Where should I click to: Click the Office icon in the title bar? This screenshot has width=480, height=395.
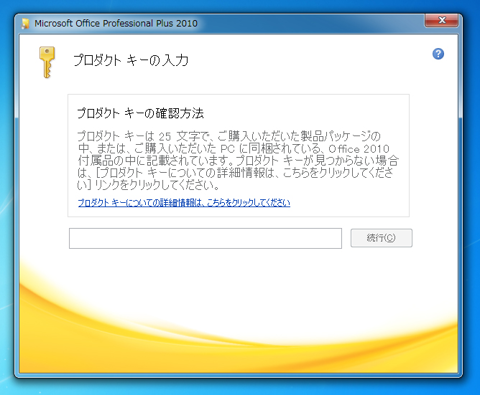(x=26, y=23)
